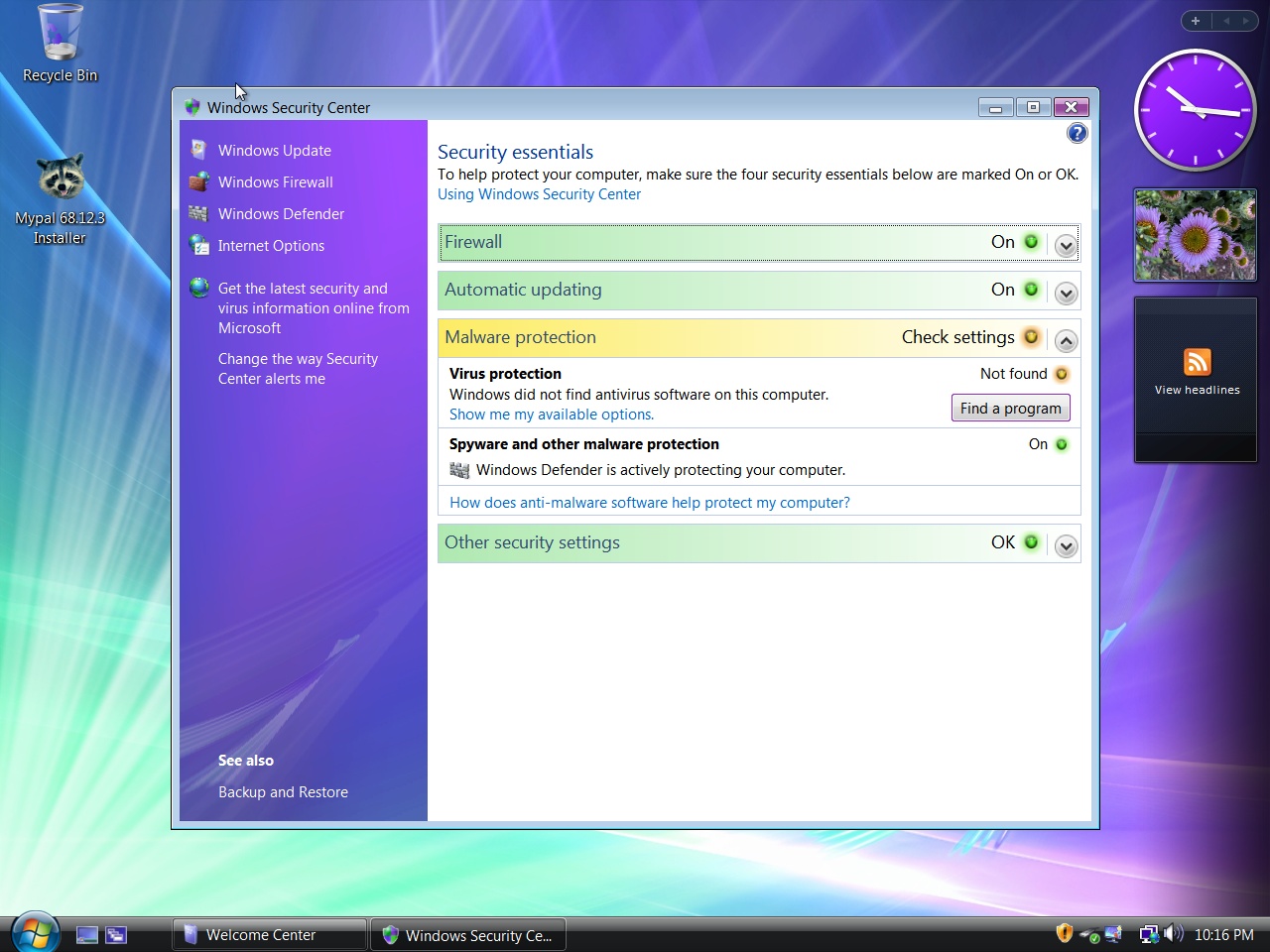This screenshot has width=1270, height=952.
Task: Collapse the Malware protection section
Action: 1066,340
